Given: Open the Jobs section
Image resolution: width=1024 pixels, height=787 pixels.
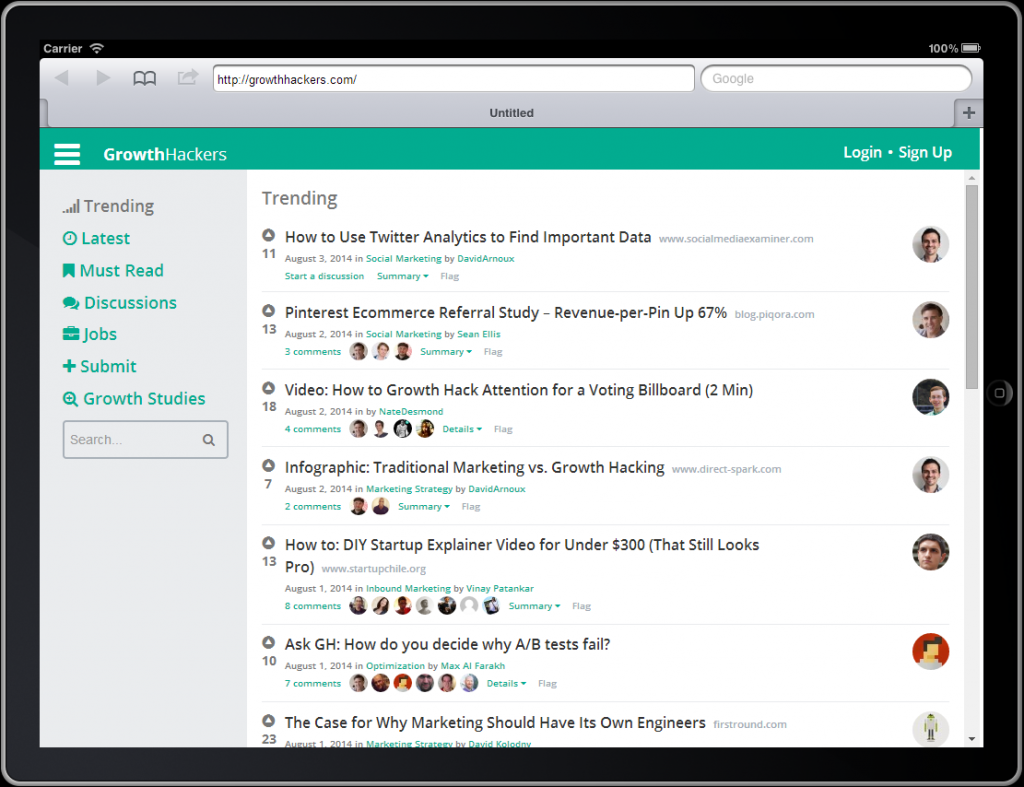Looking at the screenshot, I should (89, 334).
